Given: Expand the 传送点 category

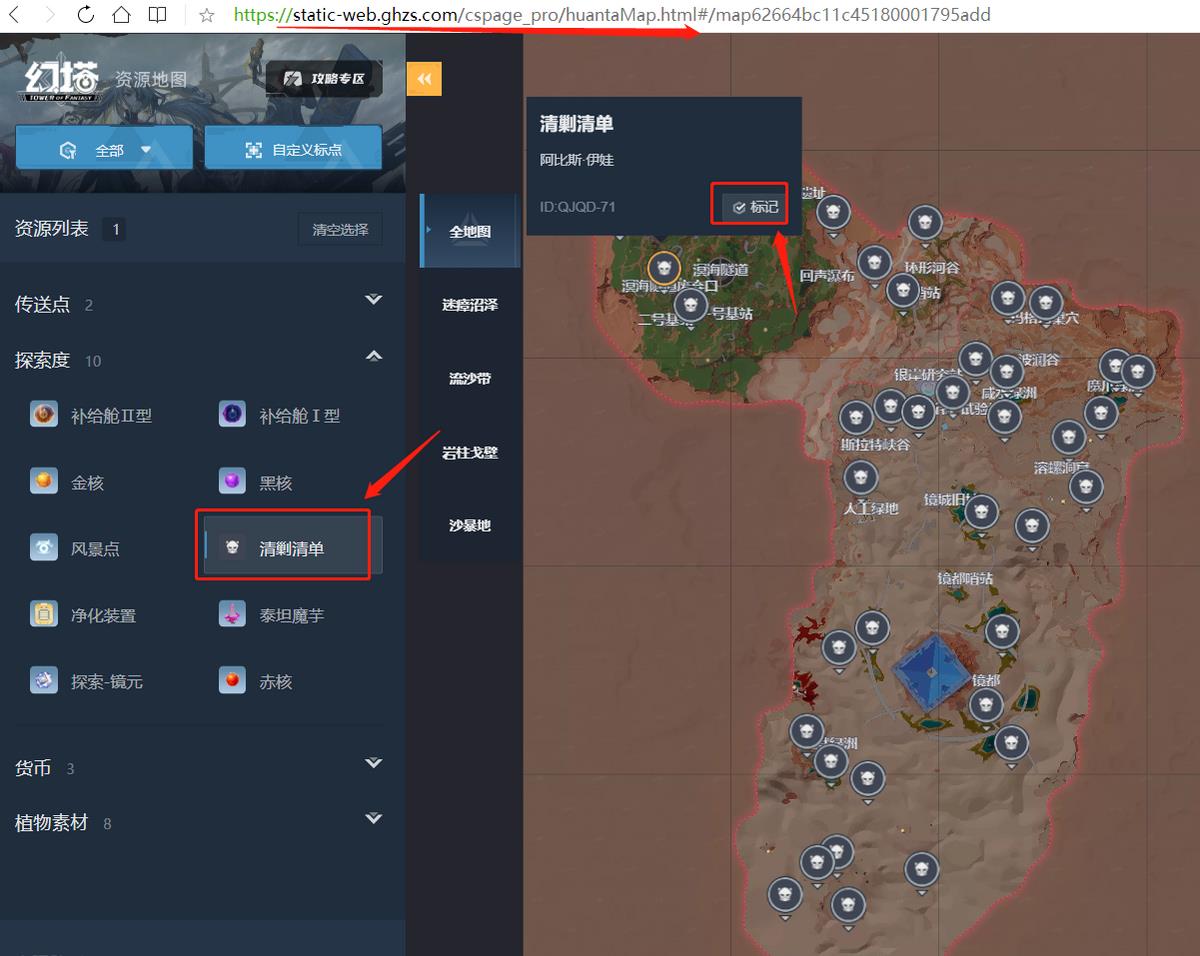Looking at the screenshot, I should [374, 300].
